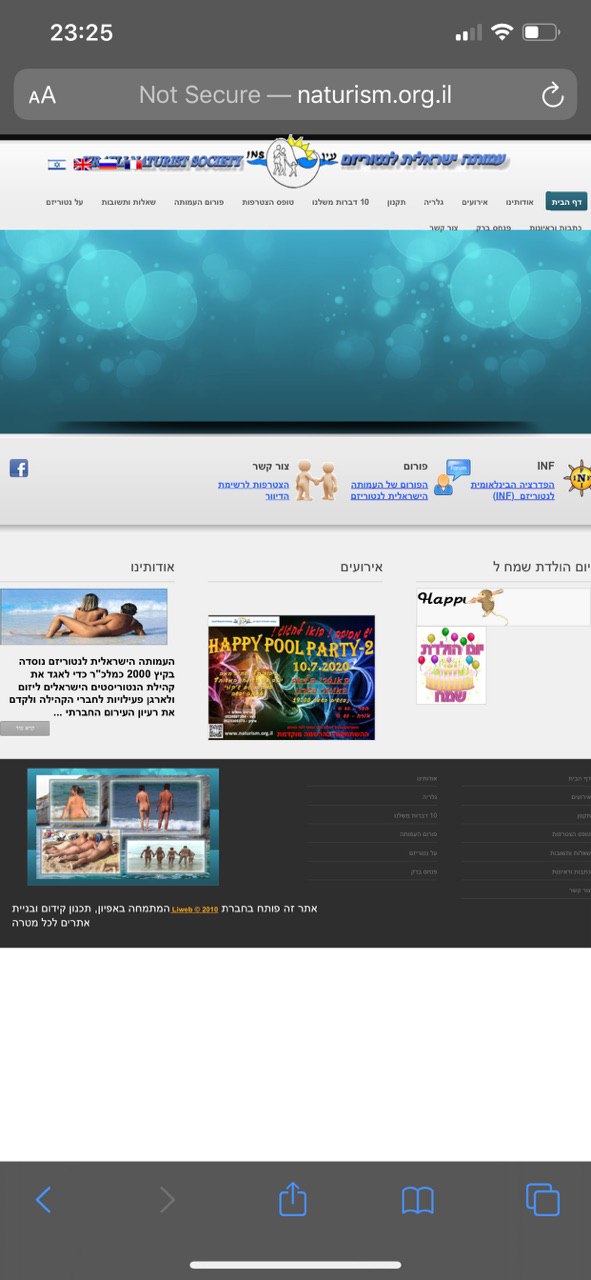Click the INS society logo in header

(293, 161)
